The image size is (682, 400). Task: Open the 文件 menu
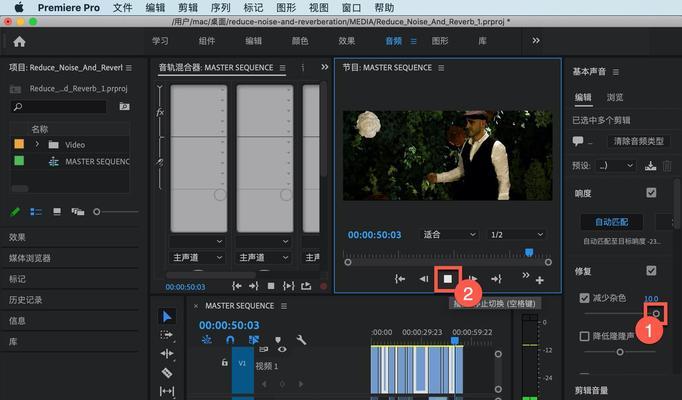click(122, 8)
